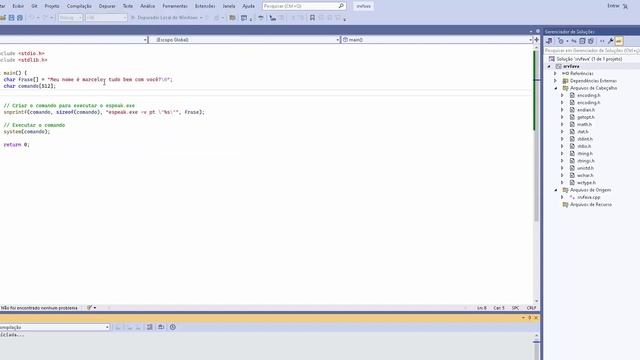
Task: Select the getopt.h header file
Action: 586,117
